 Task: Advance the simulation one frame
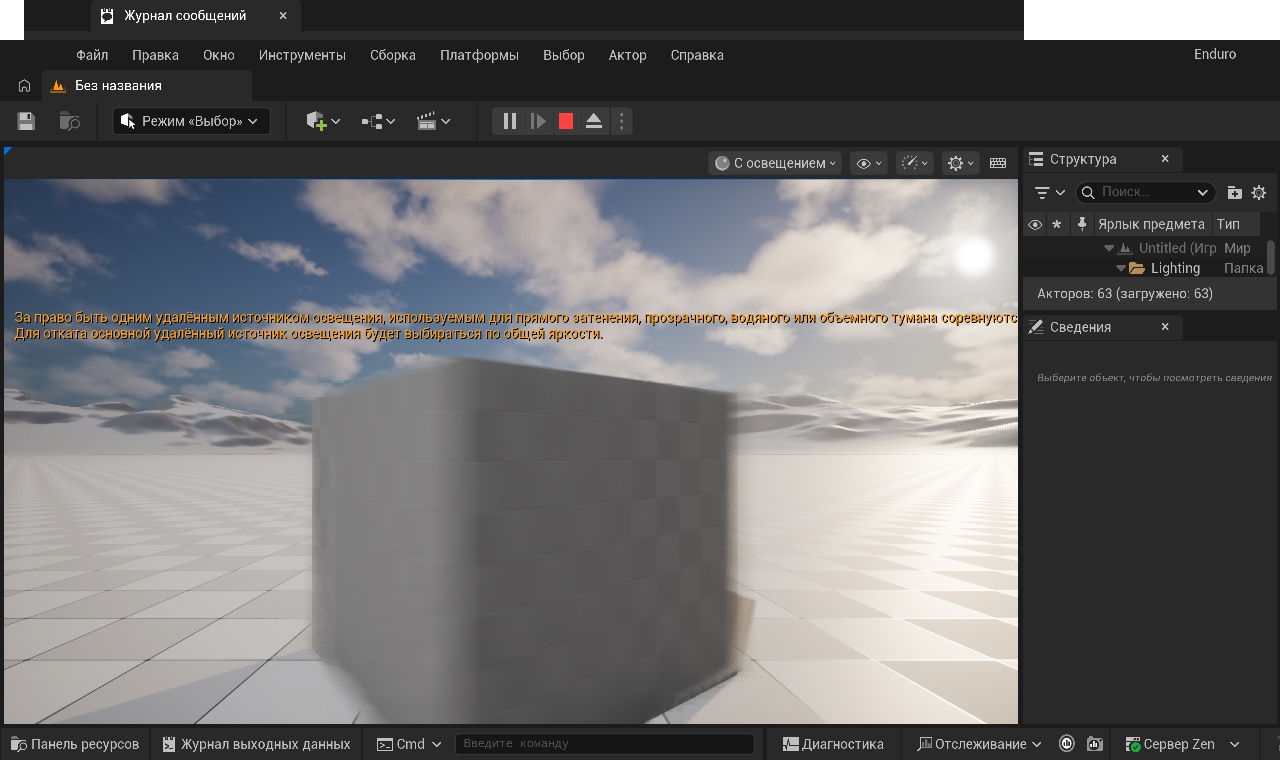[x=538, y=121]
